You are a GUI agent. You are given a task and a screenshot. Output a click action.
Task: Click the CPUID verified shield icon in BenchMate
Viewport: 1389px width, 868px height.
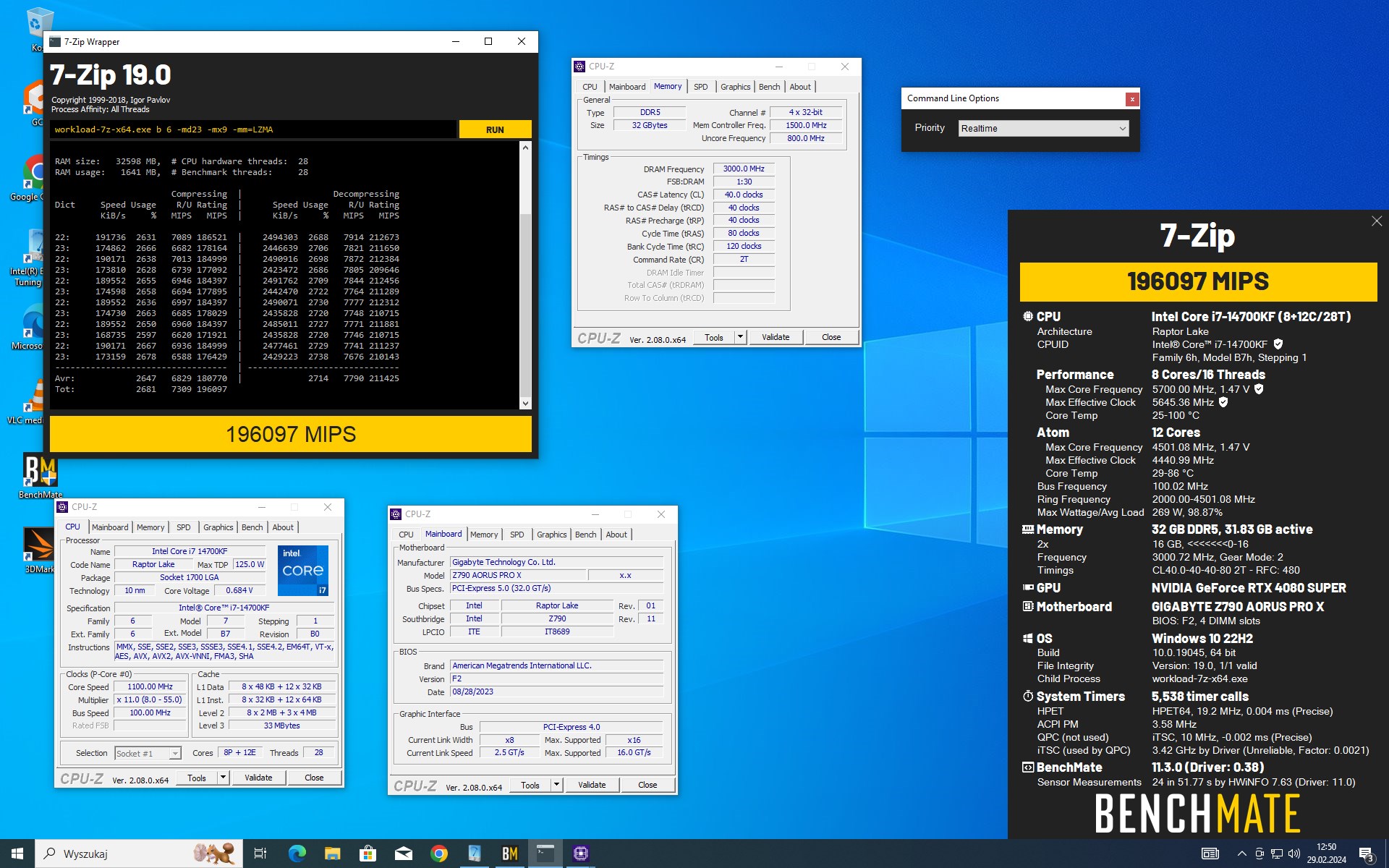pos(1278,344)
